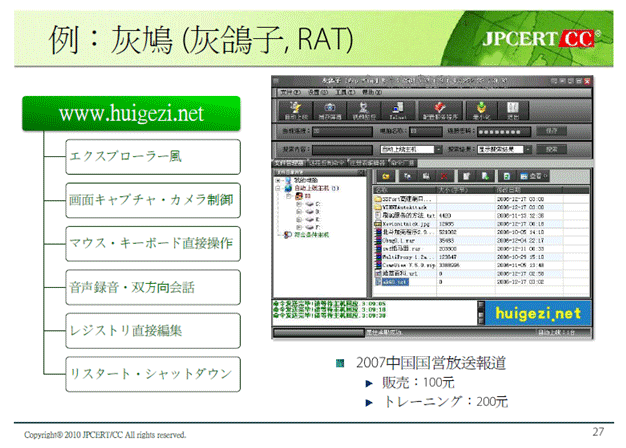Select the C: drive in tree
This screenshot has width=626, height=448.
pyautogui.click(x=313, y=204)
